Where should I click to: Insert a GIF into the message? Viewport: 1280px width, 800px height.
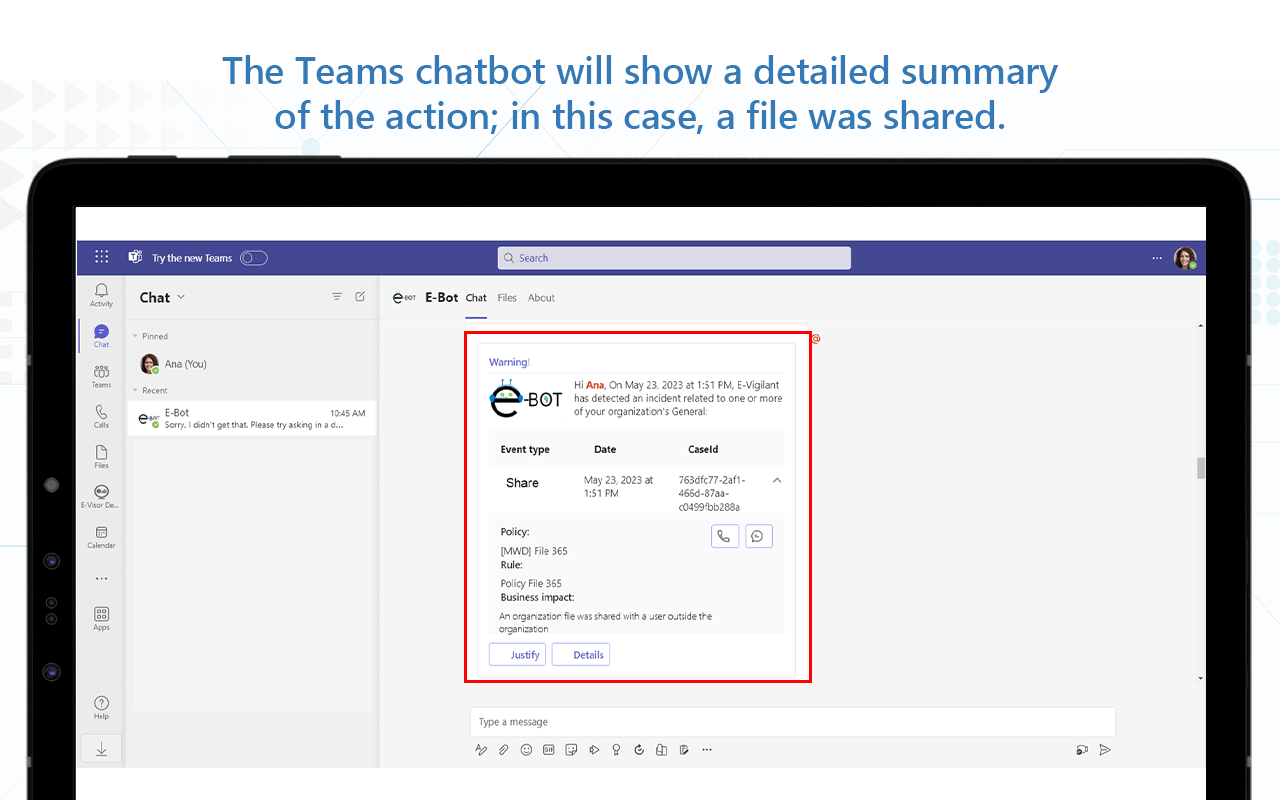coord(548,749)
